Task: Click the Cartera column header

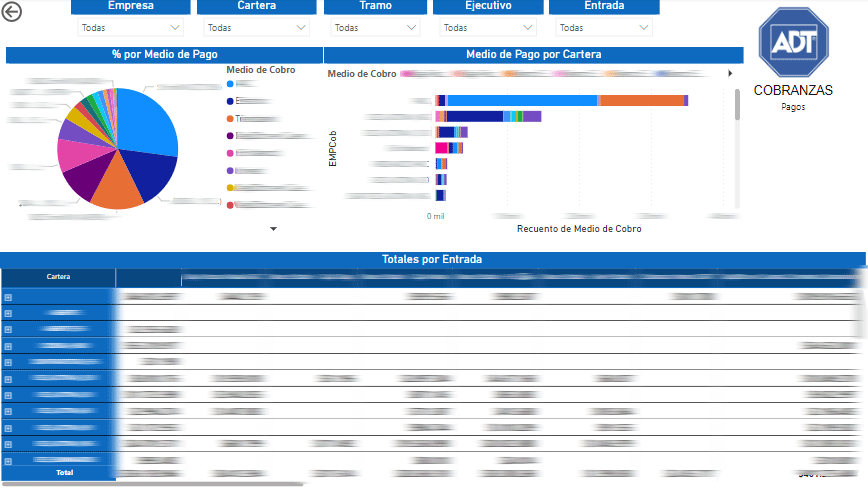Action: pyautogui.click(x=58, y=277)
